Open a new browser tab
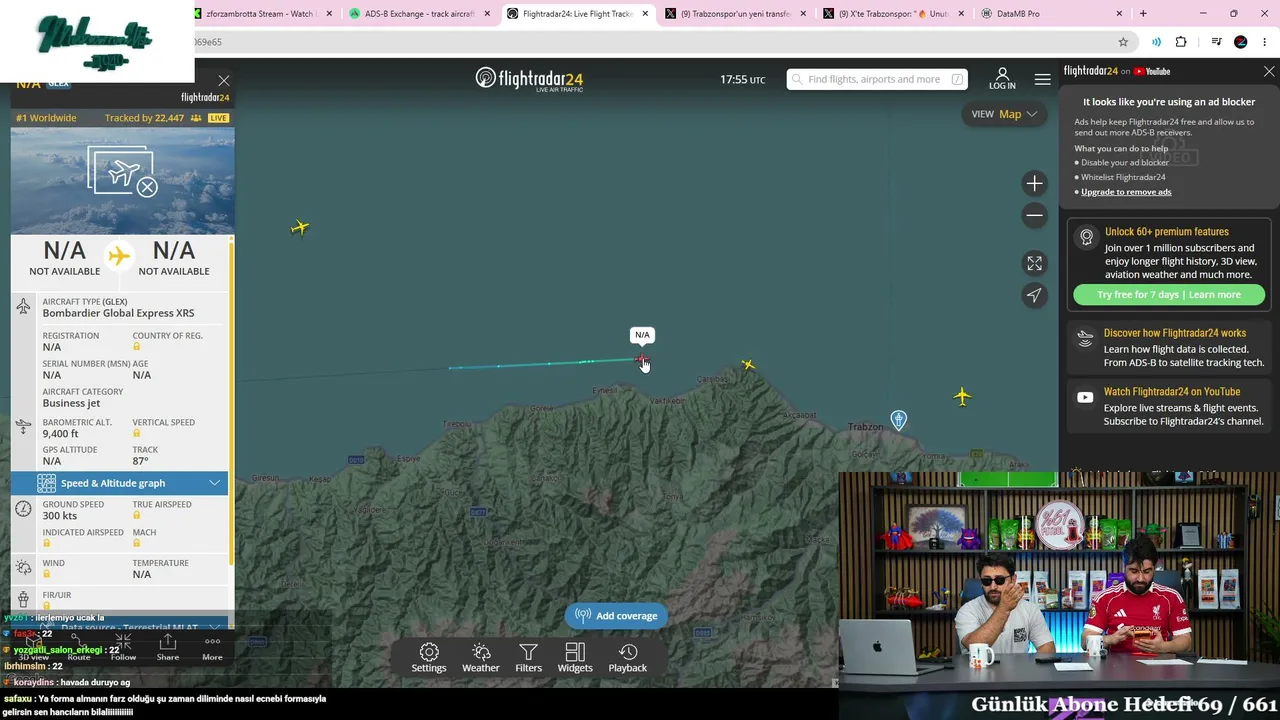The image size is (1280, 720). pyautogui.click(x=1143, y=14)
